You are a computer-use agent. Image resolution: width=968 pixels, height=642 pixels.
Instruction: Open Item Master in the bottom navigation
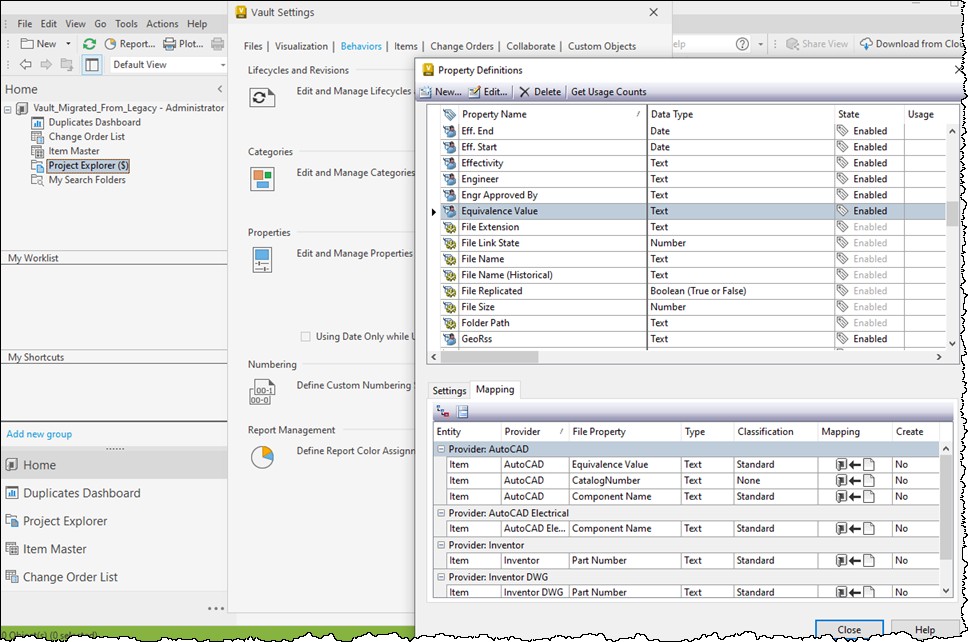tap(54, 549)
